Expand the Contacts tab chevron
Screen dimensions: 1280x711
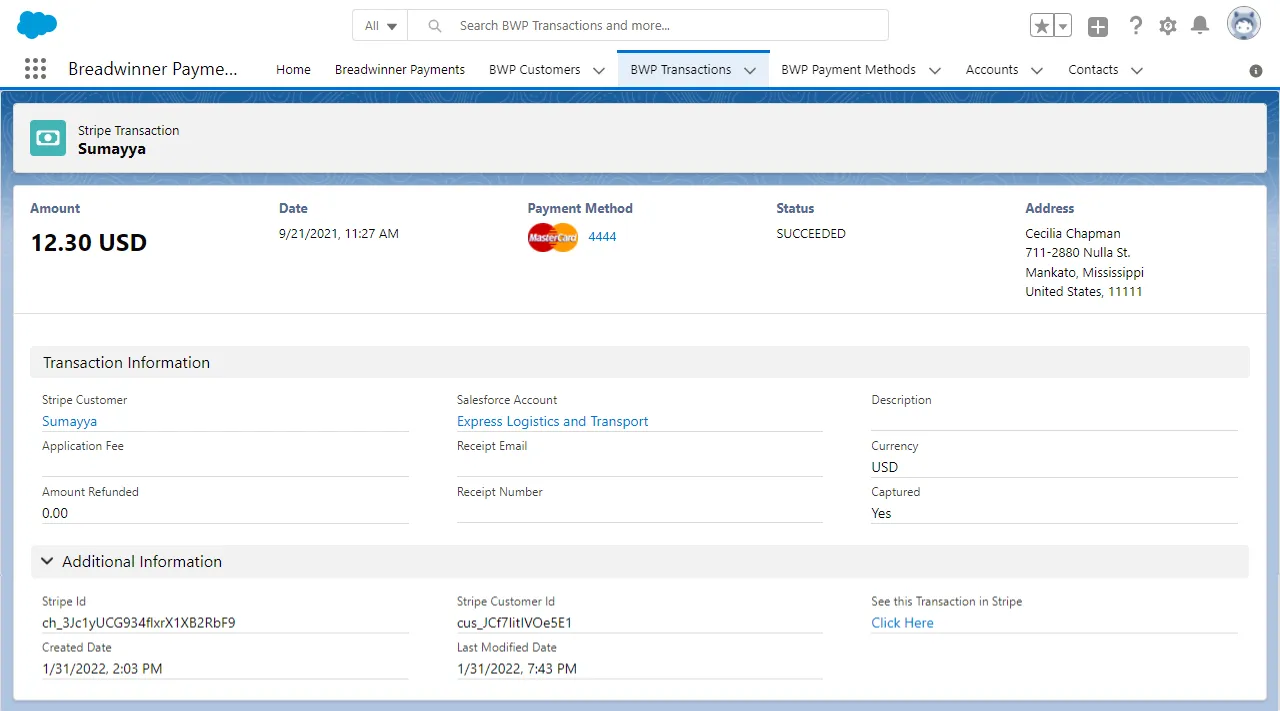coord(1136,70)
